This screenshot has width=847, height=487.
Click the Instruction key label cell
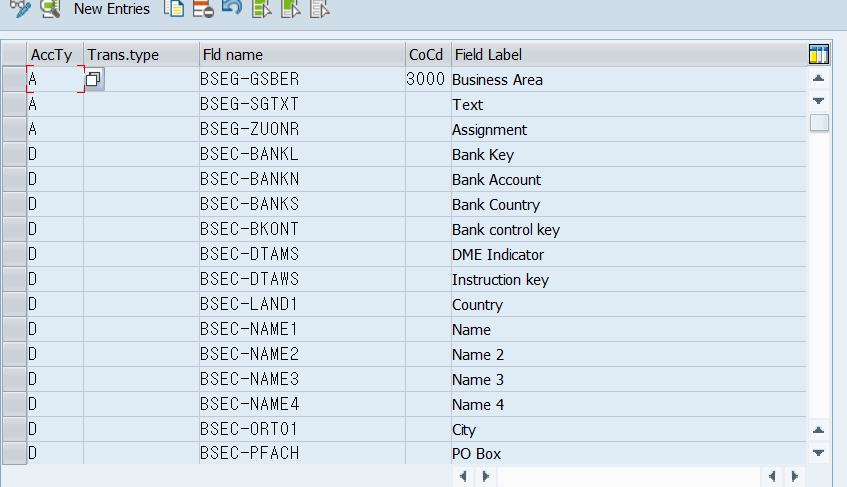(629, 280)
